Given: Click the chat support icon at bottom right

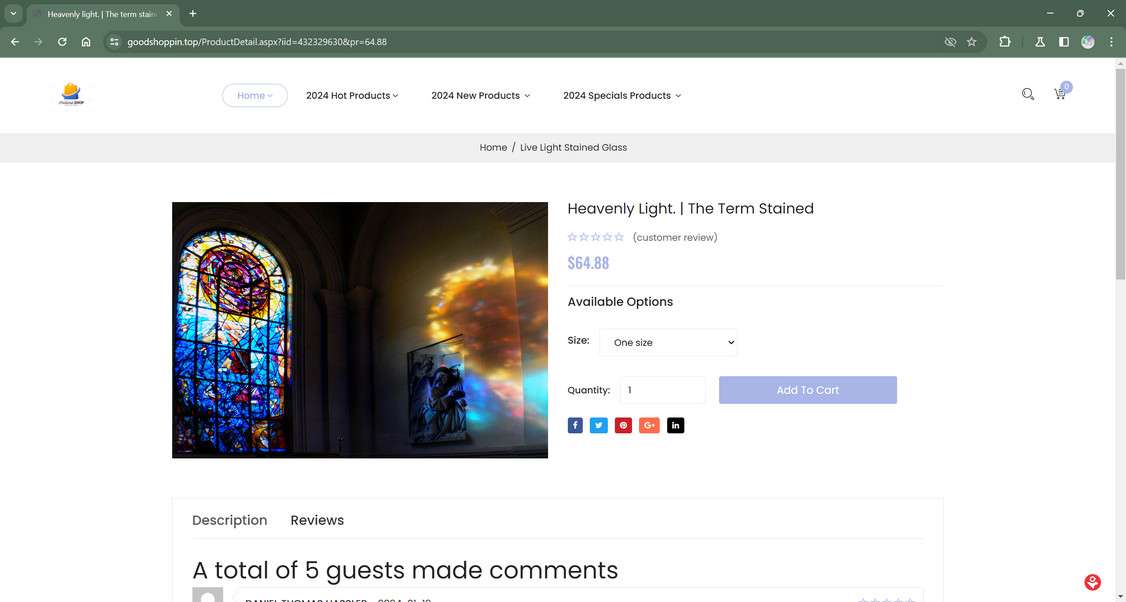Looking at the screenshot, I should click(x=1092, y=582).
